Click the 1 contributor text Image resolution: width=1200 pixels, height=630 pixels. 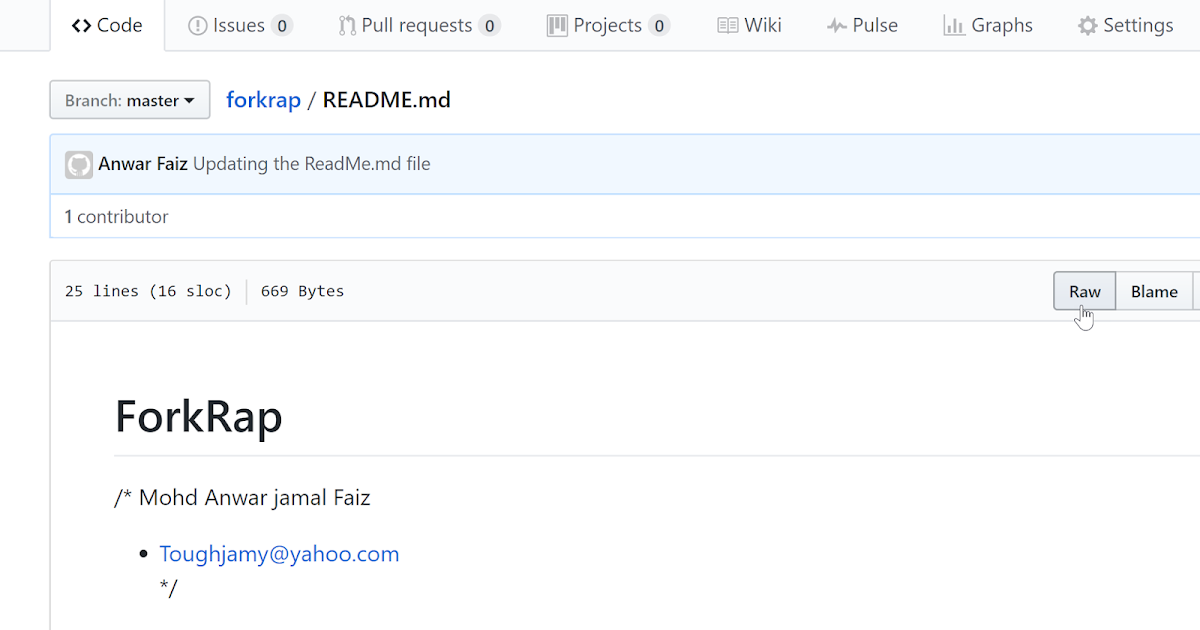116,216
